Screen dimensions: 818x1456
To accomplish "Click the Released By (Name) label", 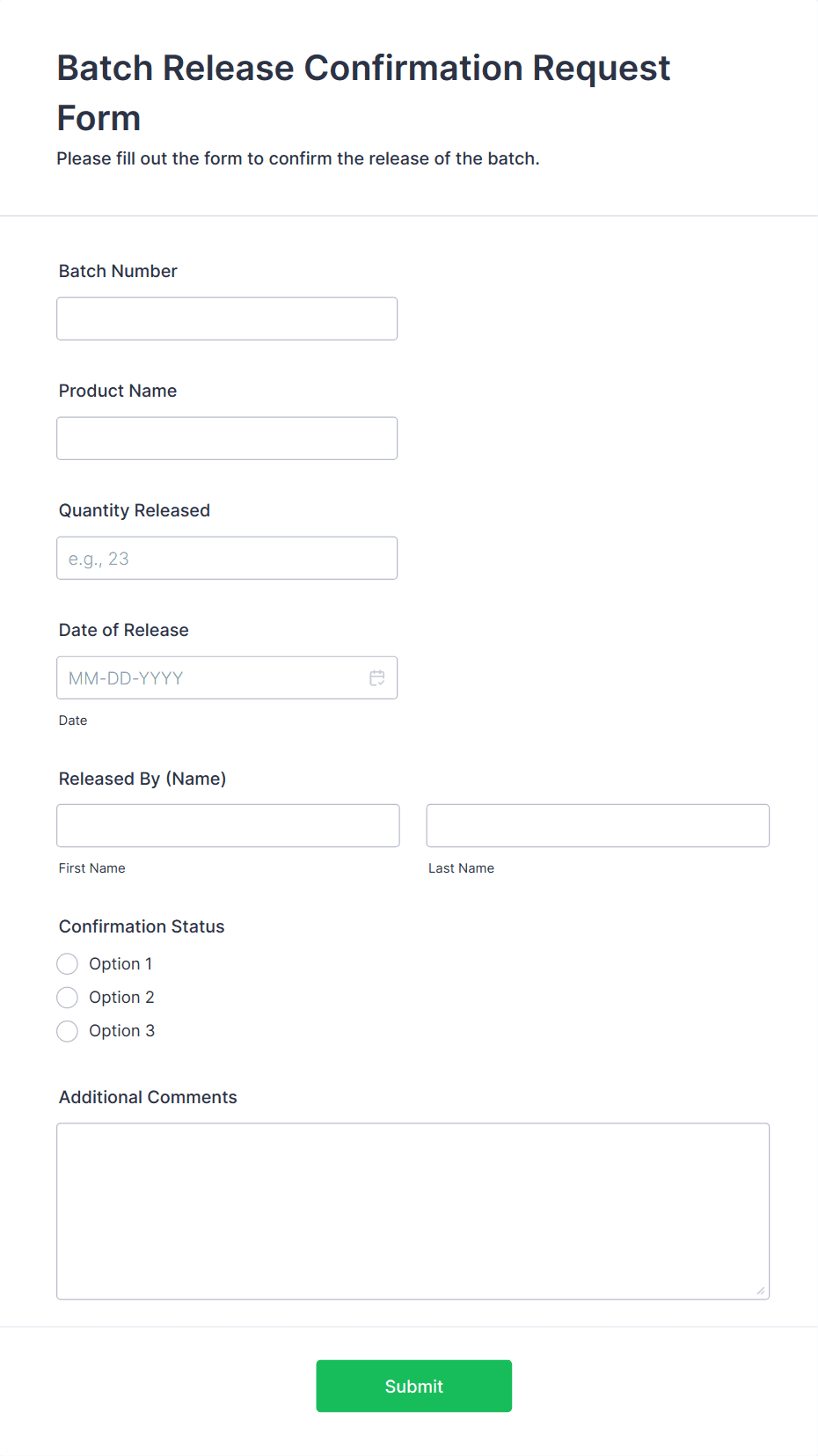I will 142,779.
